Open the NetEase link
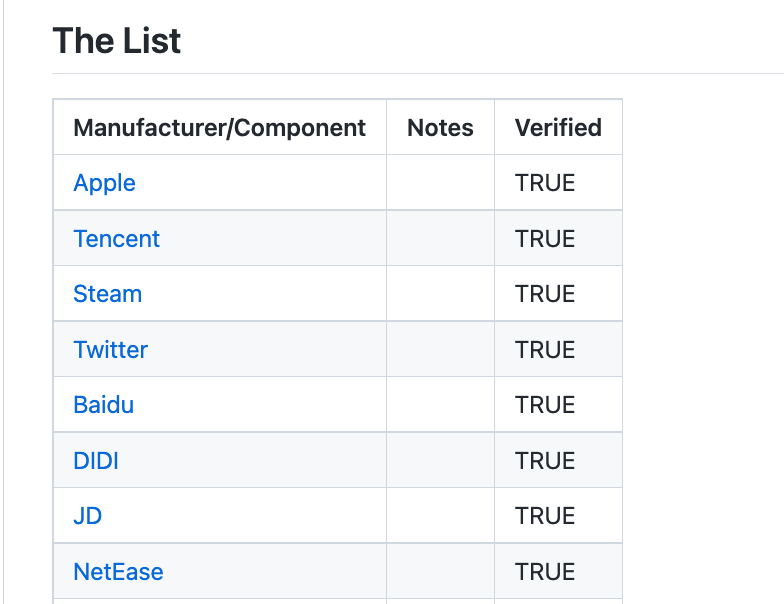Image resolution: width=784 pixels, height=604 pixels. pyautogui.click(x=118, y=572)
